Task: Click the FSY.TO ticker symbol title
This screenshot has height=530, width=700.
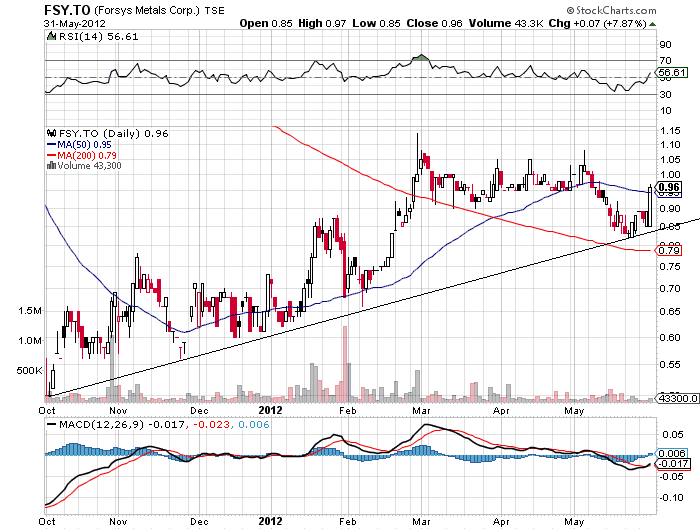Action: click(x=67, y=10)
